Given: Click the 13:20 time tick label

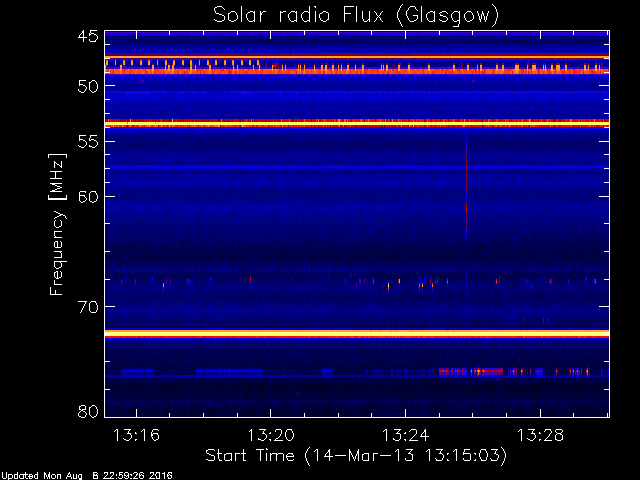Looking at the screenshot, I should pyautogui.click(x=271, y=435).
